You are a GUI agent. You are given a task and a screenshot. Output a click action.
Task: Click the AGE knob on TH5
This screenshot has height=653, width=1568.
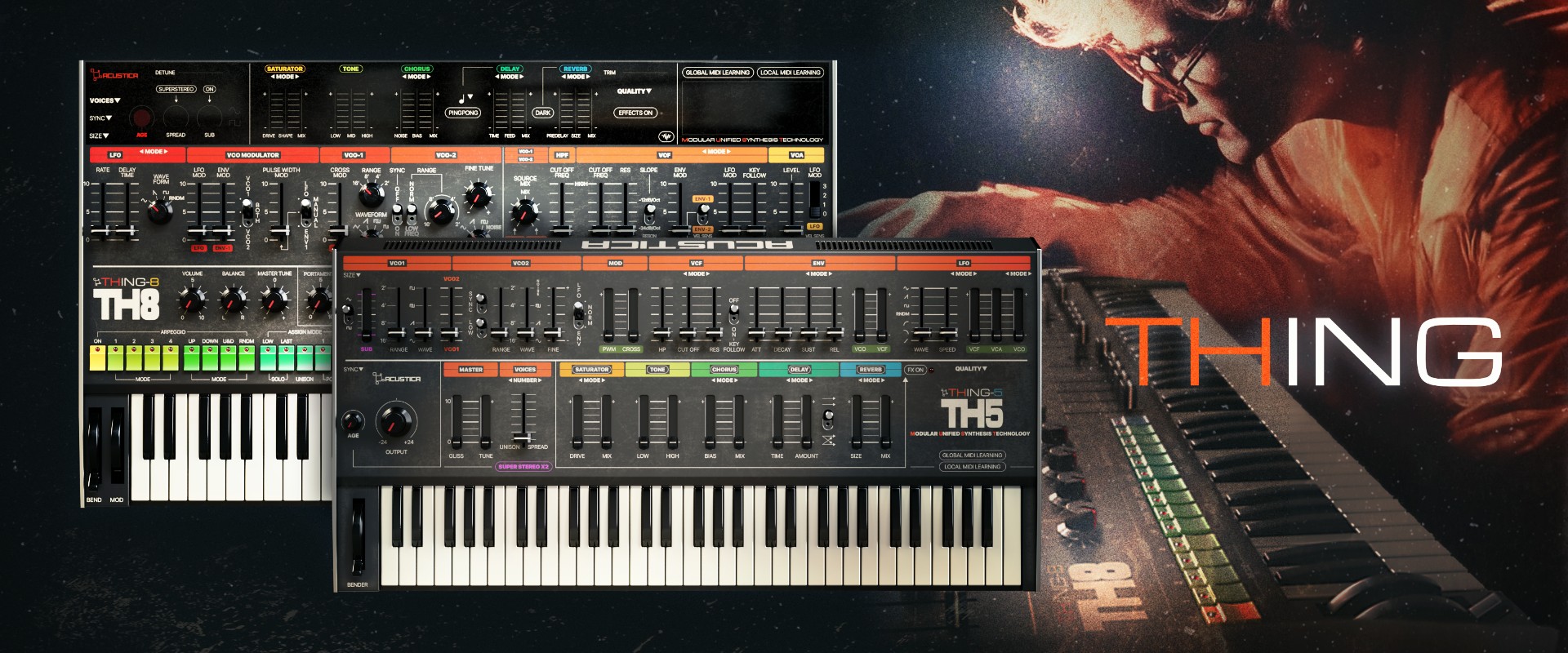[x=353, y=421]
